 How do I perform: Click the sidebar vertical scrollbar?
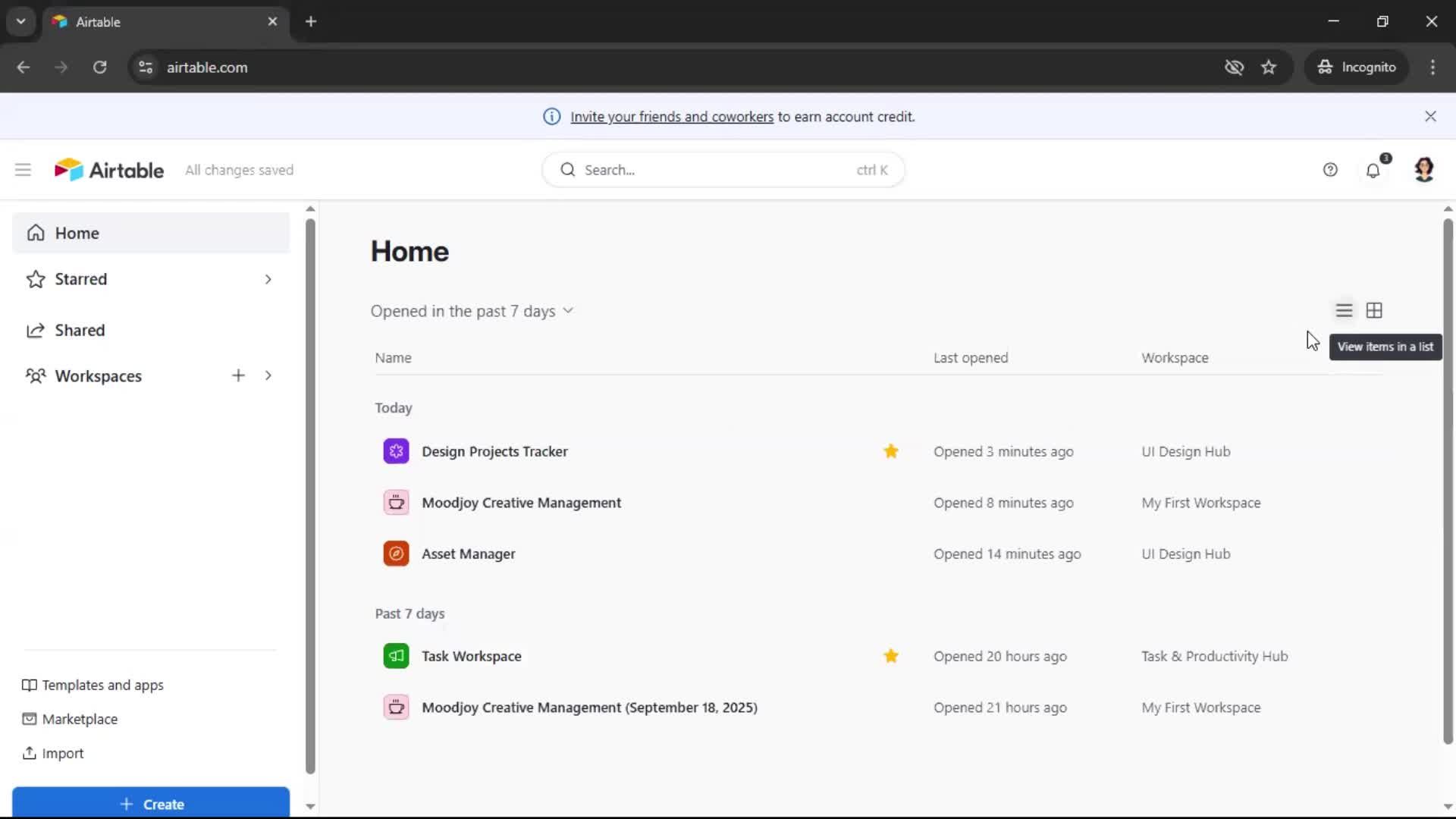point(310,497)
